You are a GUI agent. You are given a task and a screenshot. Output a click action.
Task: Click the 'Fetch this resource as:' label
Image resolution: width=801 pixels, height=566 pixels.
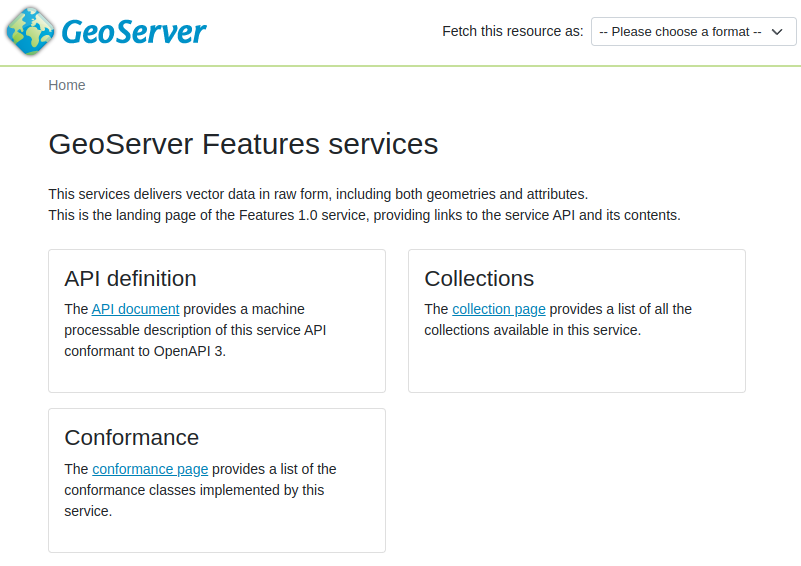pos(512,32)
